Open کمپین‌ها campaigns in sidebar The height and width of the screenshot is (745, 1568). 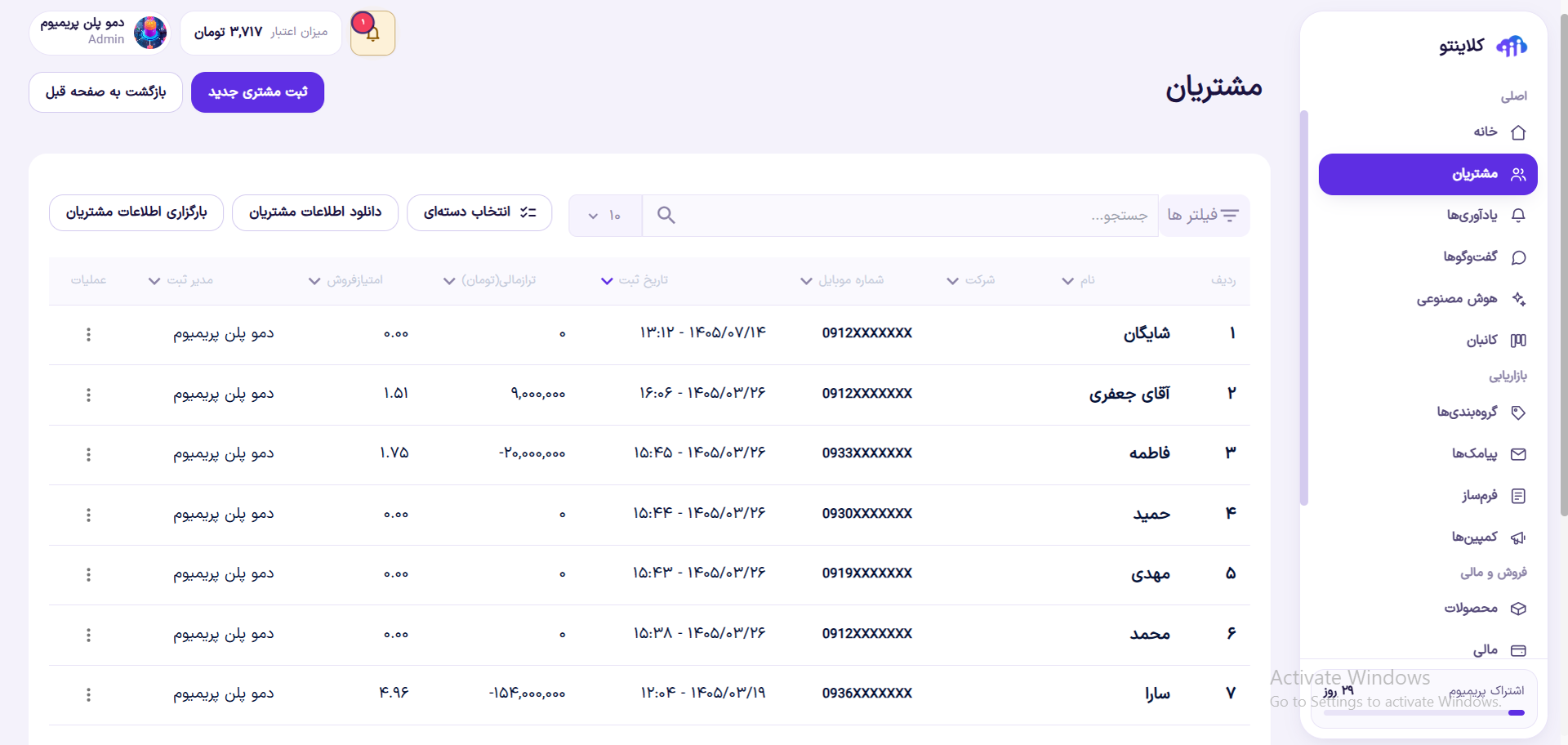pyautogui.click(x=1428, y=538)
